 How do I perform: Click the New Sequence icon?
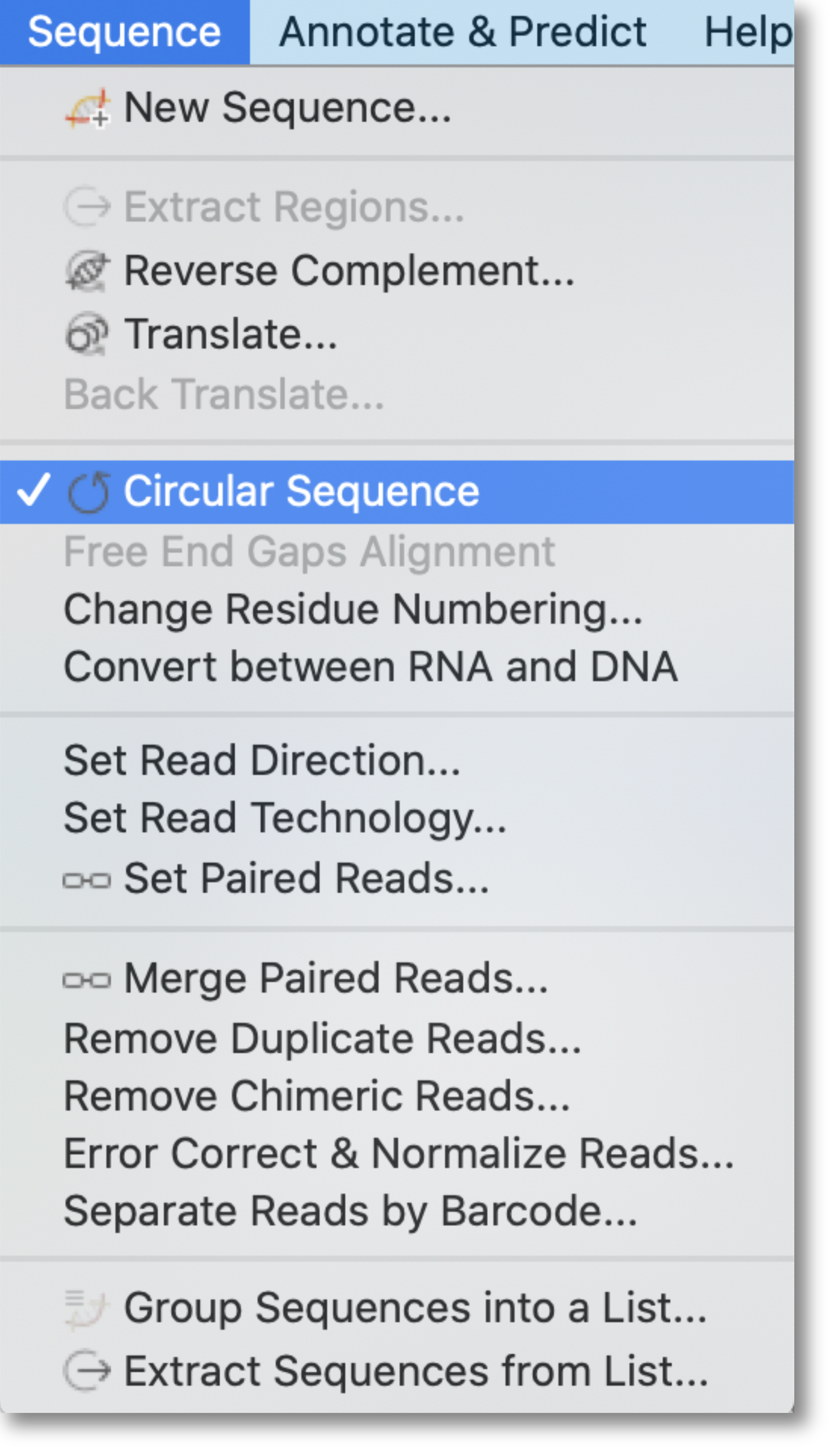click(87, 108)
